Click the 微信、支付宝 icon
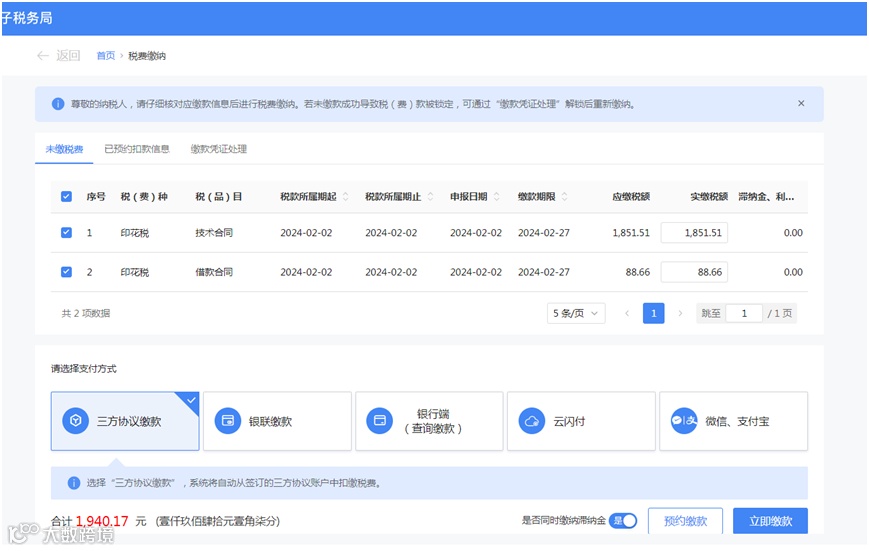 pyautogui.click(x=684, y=421)
